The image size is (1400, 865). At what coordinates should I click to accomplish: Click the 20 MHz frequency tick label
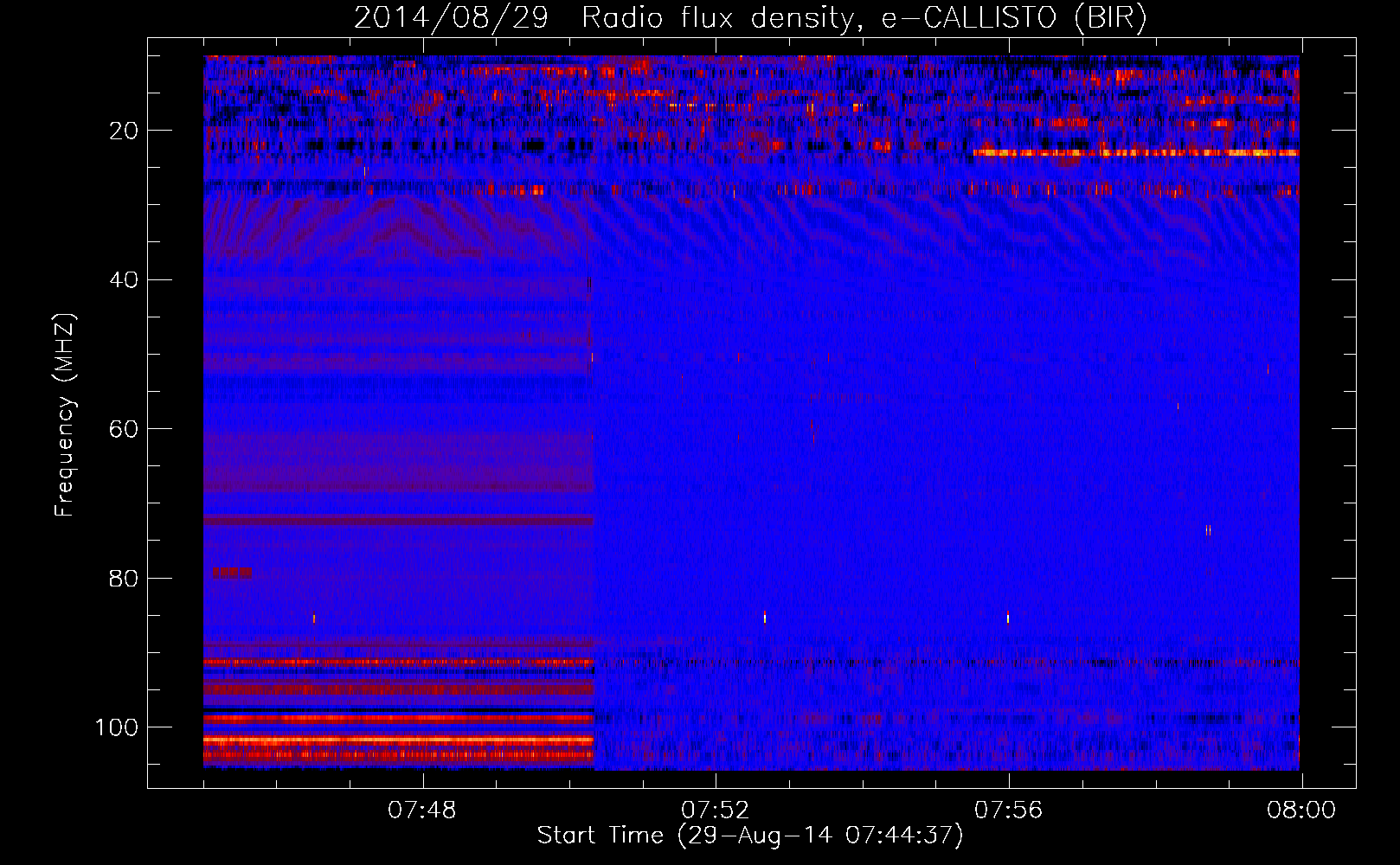pos(125,131)
